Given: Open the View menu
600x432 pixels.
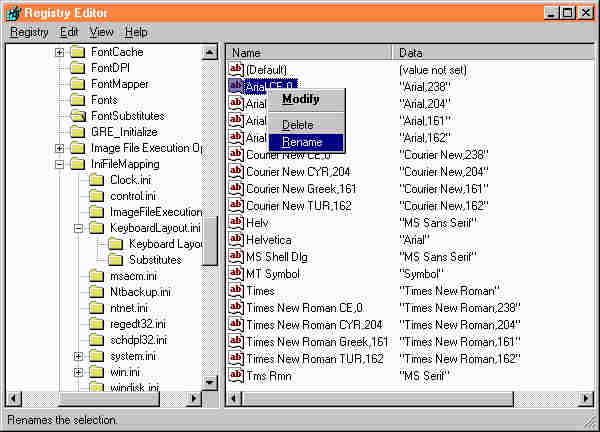Looking at the screenshot, I should tap(101, 32).
